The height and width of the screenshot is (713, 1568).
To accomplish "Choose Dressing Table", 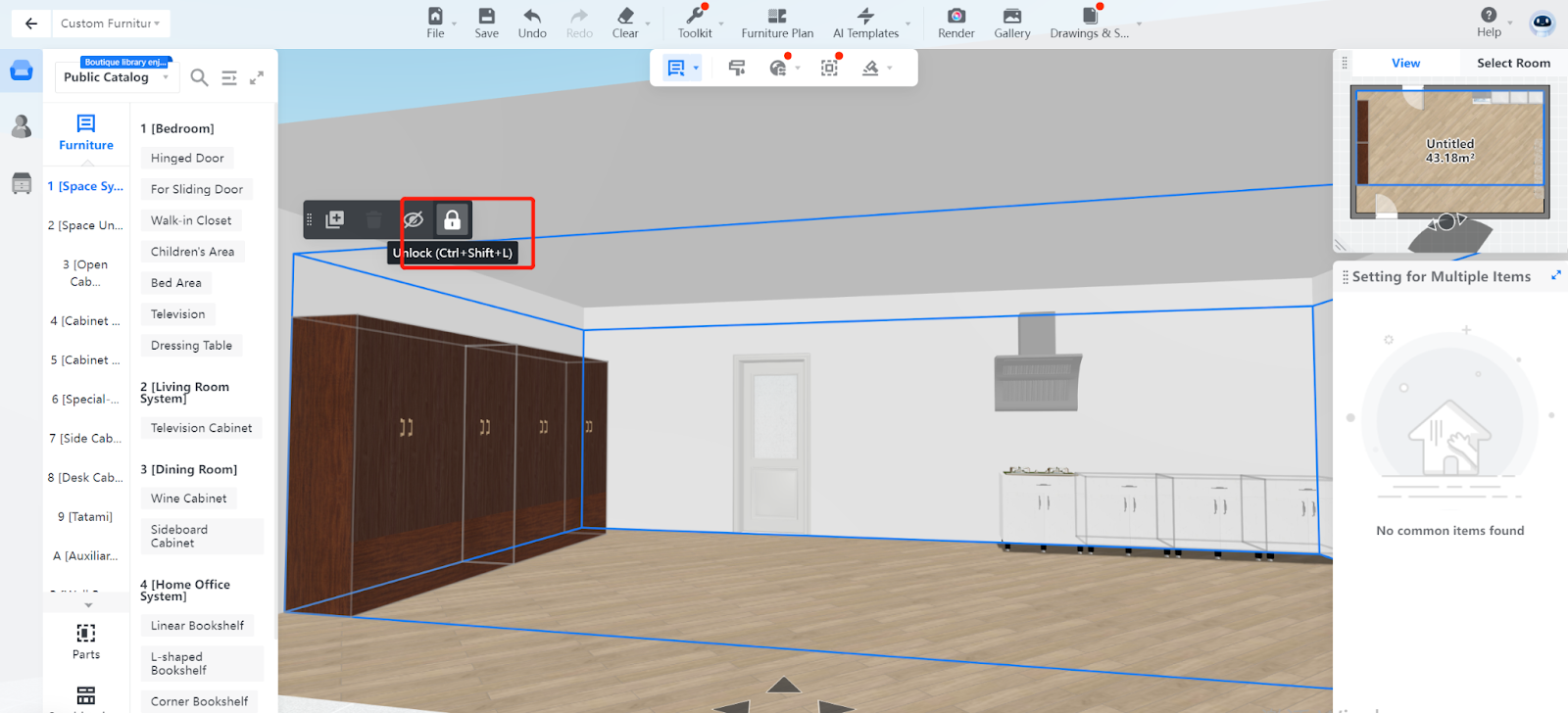I will point(191,346).
